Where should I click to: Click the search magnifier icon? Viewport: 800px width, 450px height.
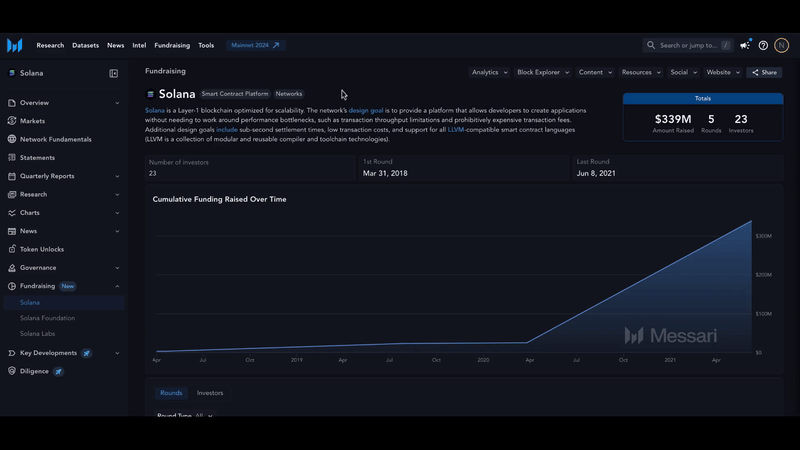point(651,45)
